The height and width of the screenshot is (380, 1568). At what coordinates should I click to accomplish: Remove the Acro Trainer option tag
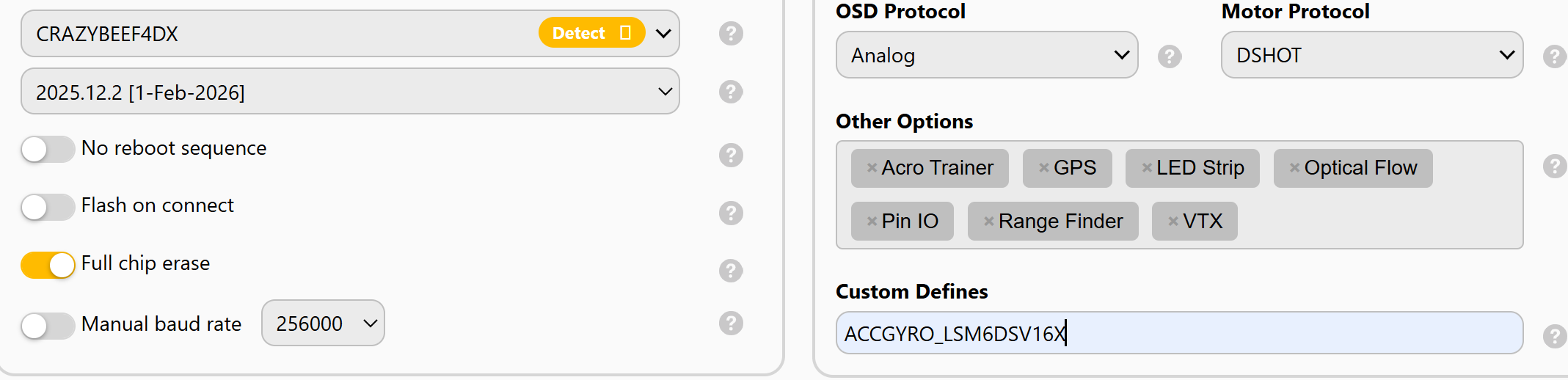(872, 168)
